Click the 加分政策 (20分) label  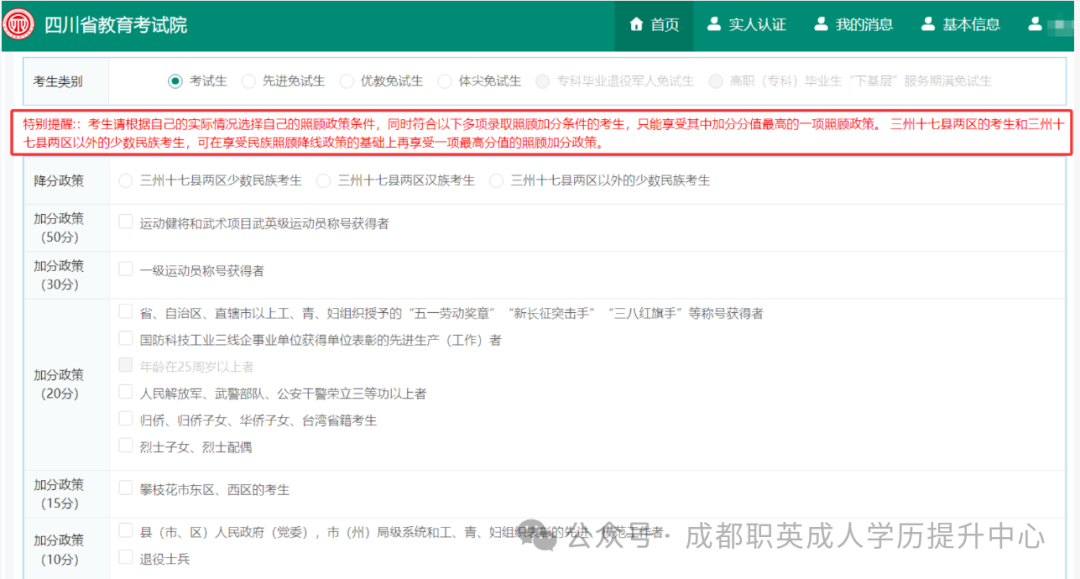pos(59,384)
